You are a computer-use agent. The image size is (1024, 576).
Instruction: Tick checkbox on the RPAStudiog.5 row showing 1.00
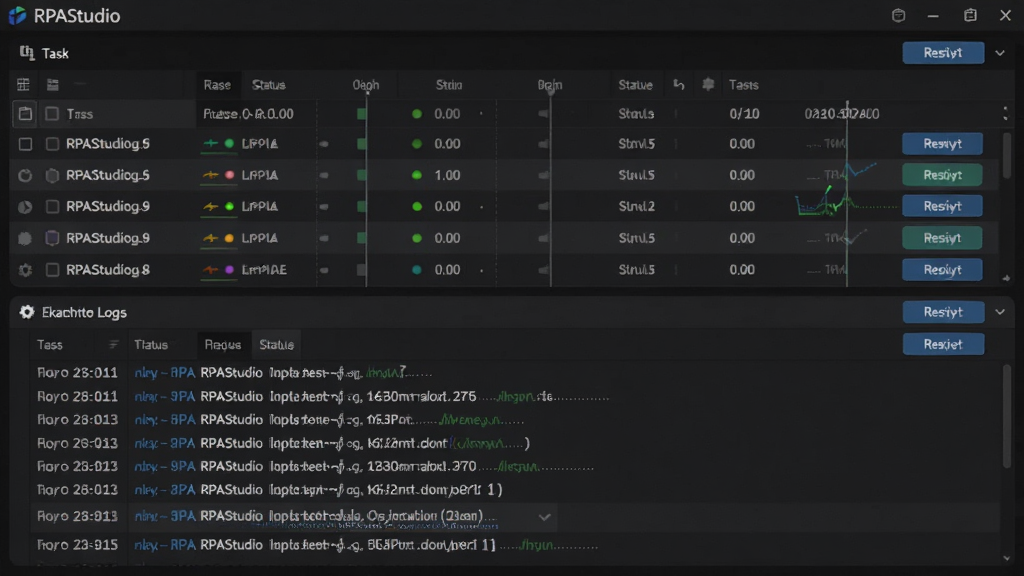52,175
